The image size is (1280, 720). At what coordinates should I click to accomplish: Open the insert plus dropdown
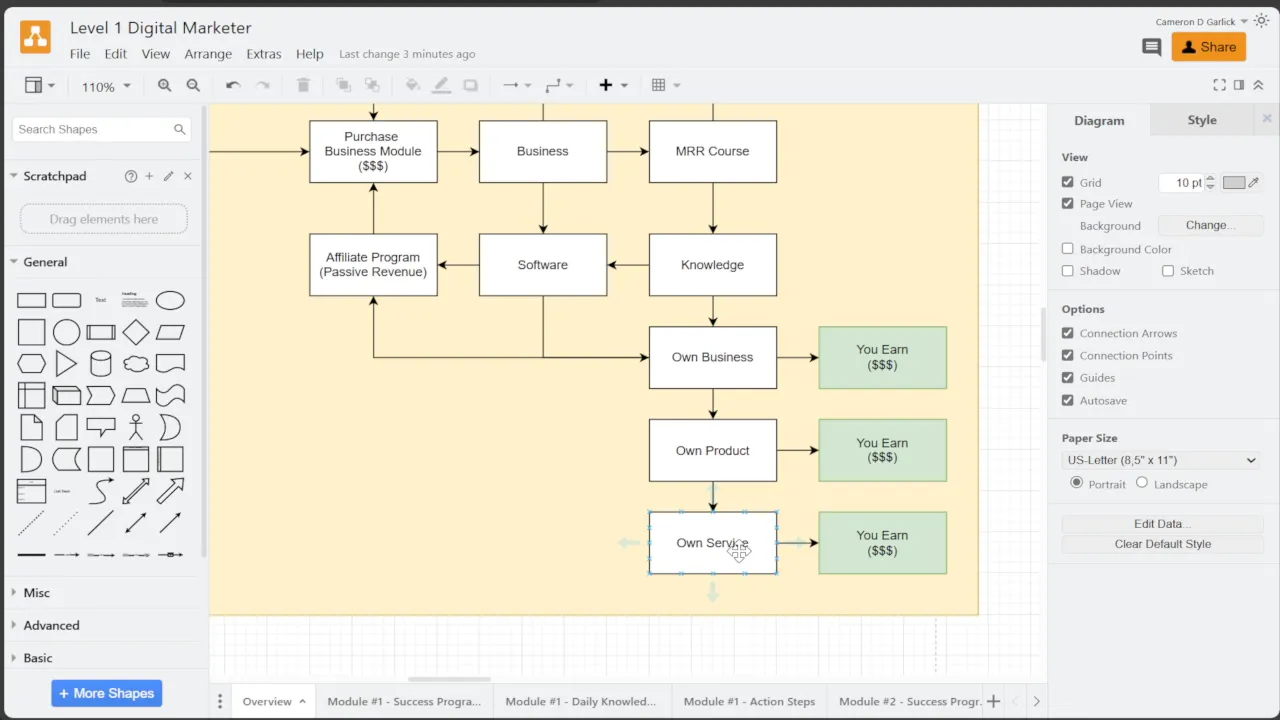click(613, 86)
